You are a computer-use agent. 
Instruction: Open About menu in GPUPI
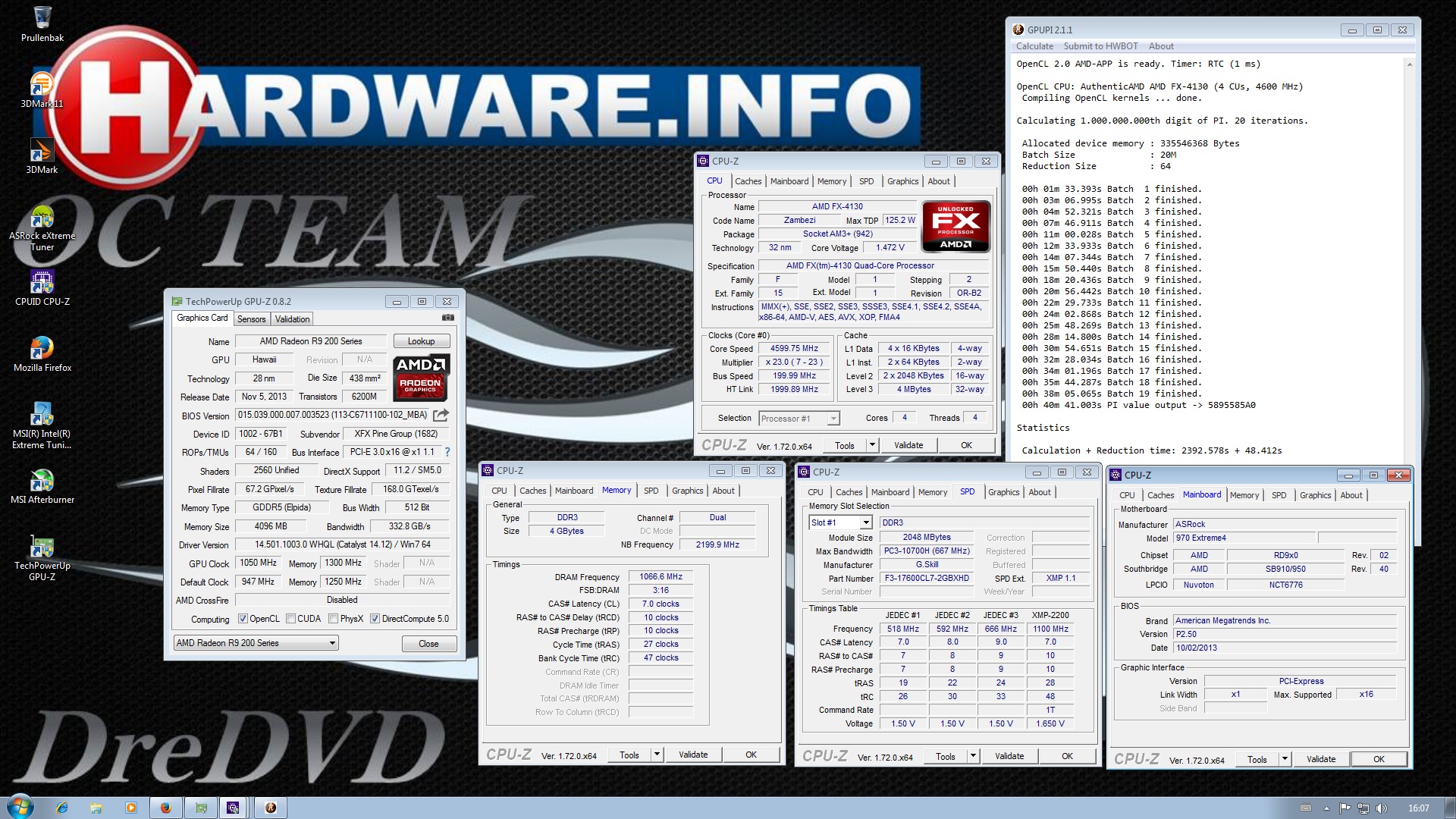pyautogui.click(x=1160, y=46)
